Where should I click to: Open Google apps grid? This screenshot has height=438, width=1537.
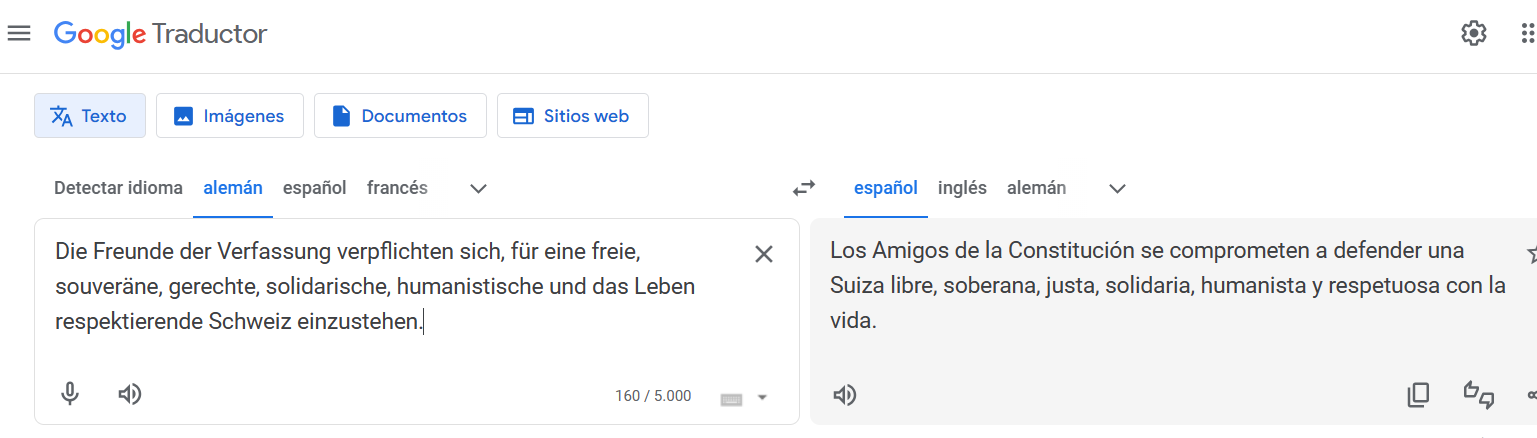[1527, 33]
